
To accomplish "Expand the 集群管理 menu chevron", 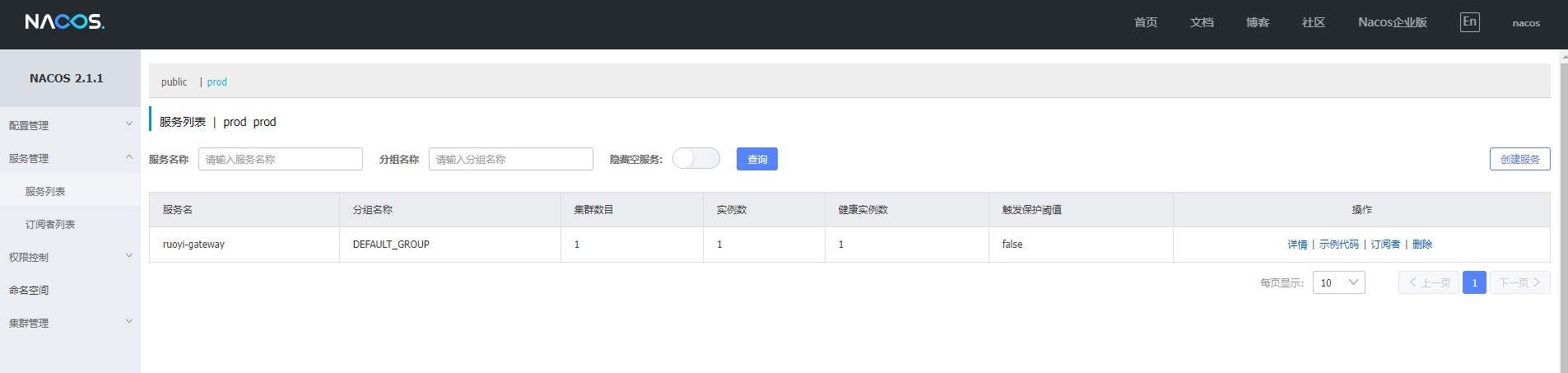I will (128, 322).
